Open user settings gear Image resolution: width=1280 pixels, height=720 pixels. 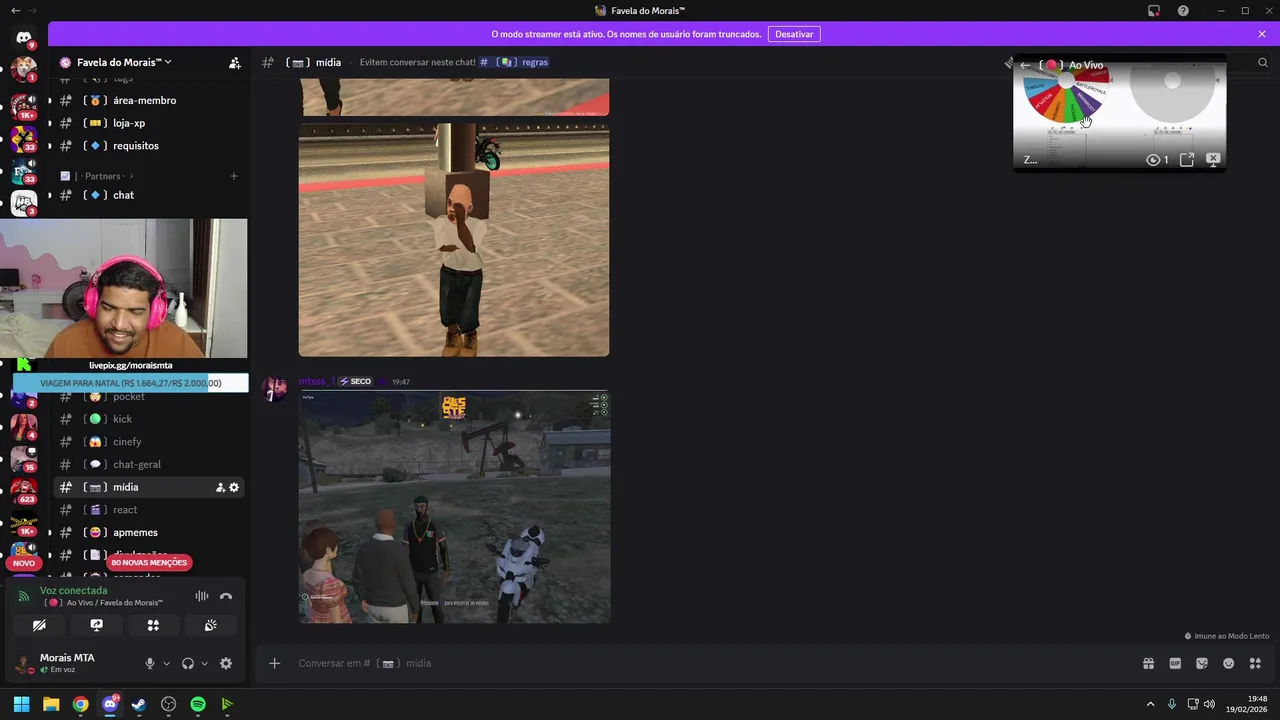point(226,663)
